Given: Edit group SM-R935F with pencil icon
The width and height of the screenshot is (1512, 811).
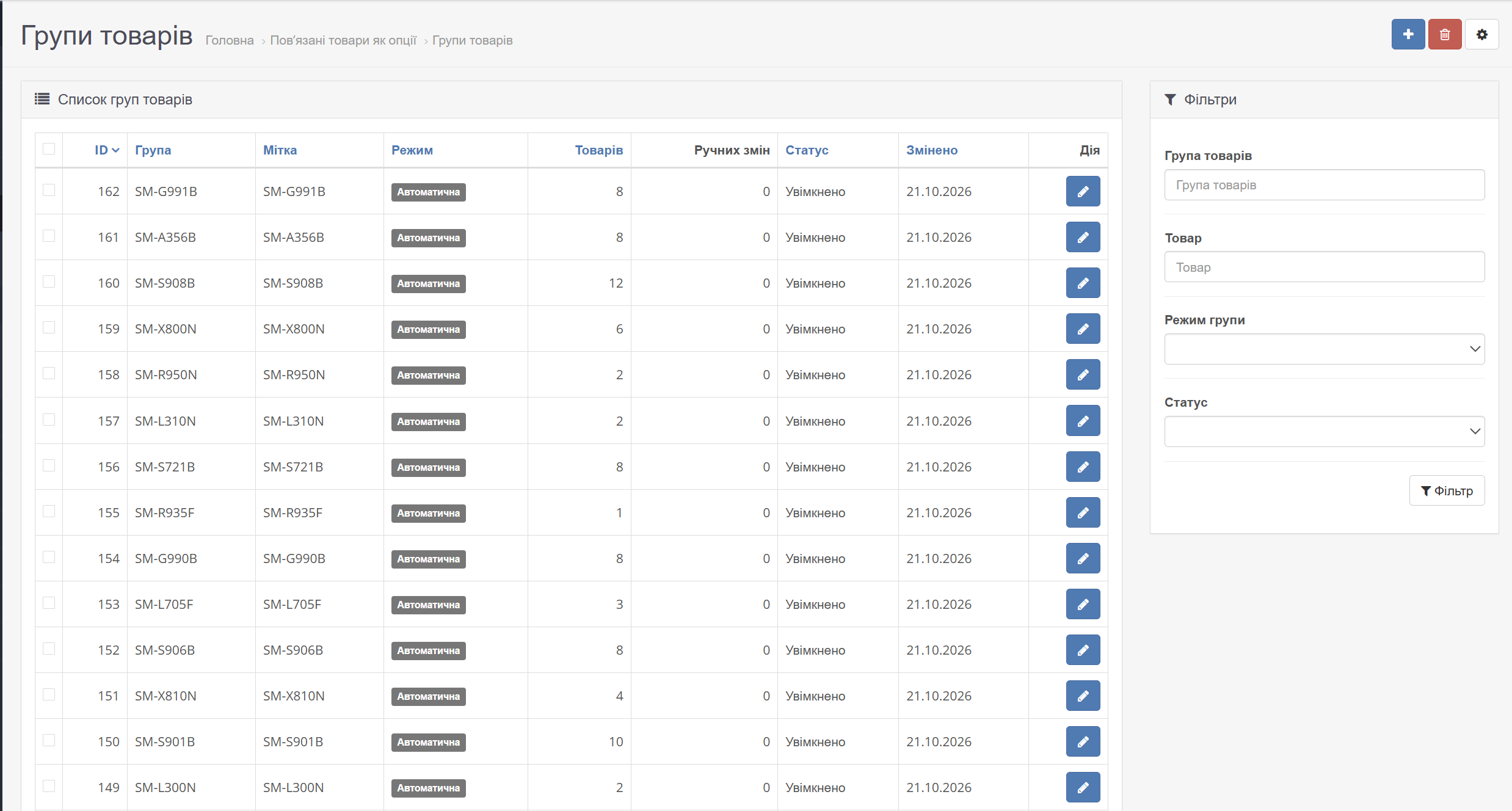Looking at the screenshot, I should tap(1083, 512).
